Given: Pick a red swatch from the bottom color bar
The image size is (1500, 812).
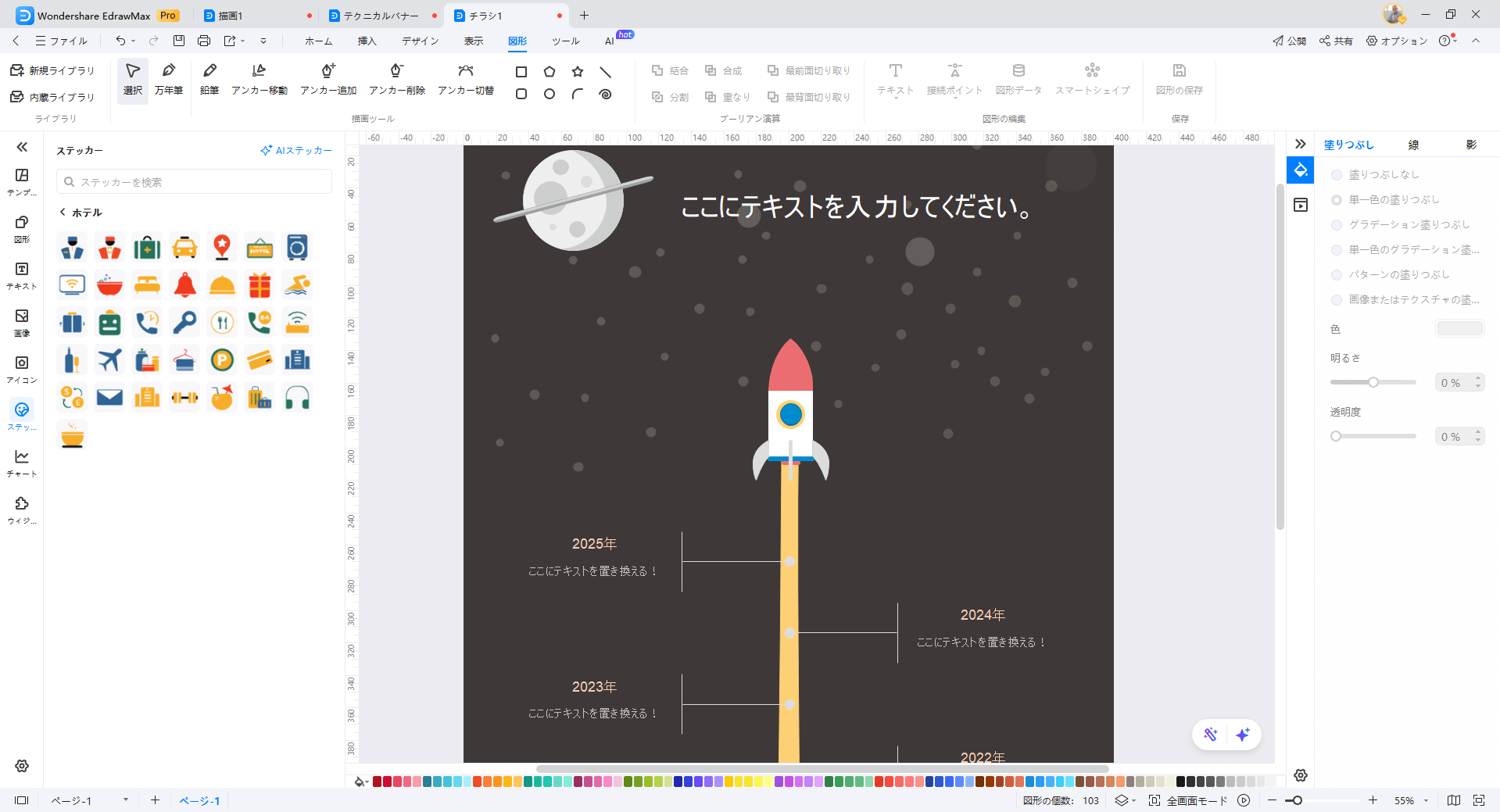Looking at the screenshot, I should (376, 781).
